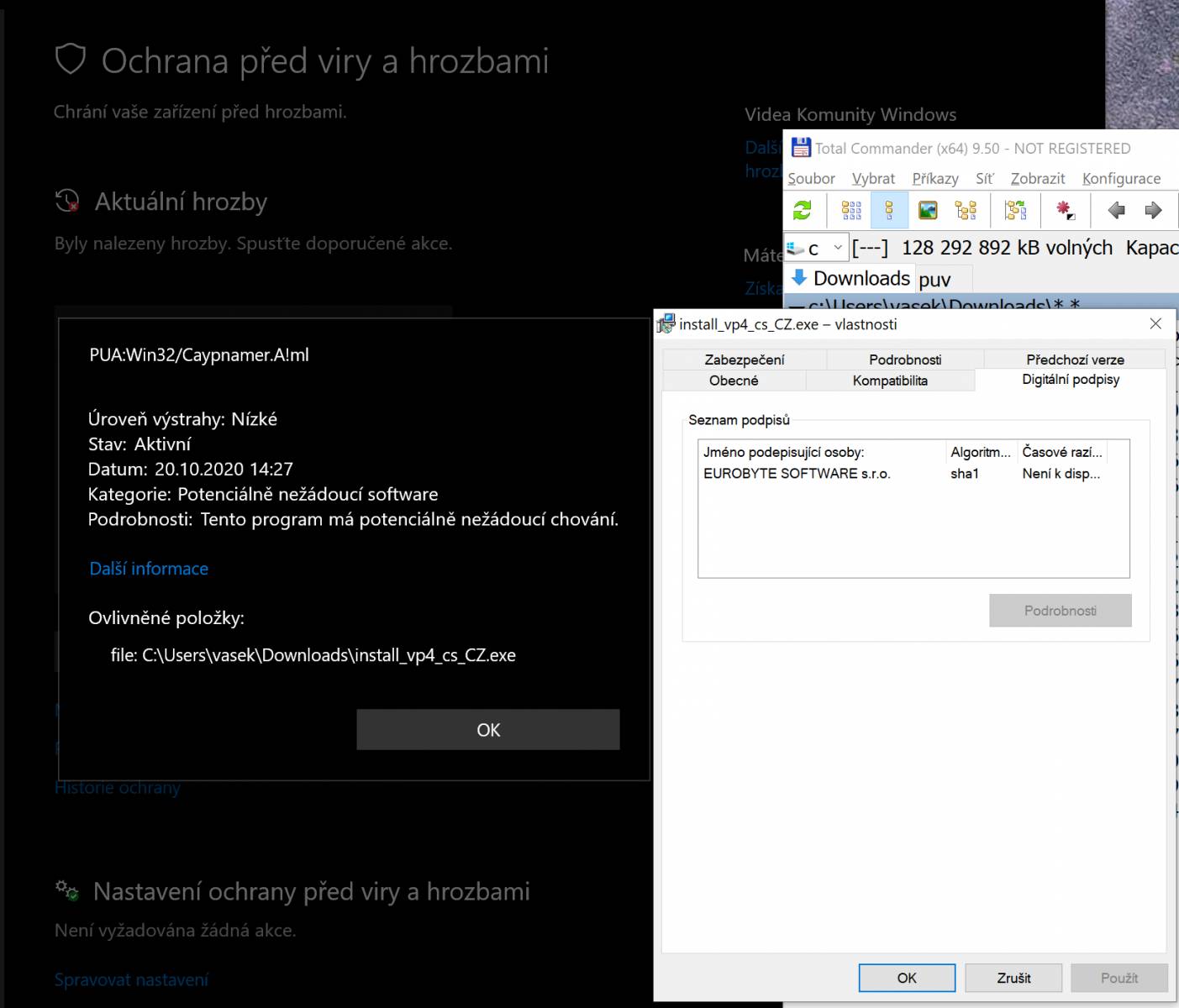Image resolution: width=1179 pixels, height=1008 pixels.
Task: Open the Kompatibilita tab
Action: [890, 381]
